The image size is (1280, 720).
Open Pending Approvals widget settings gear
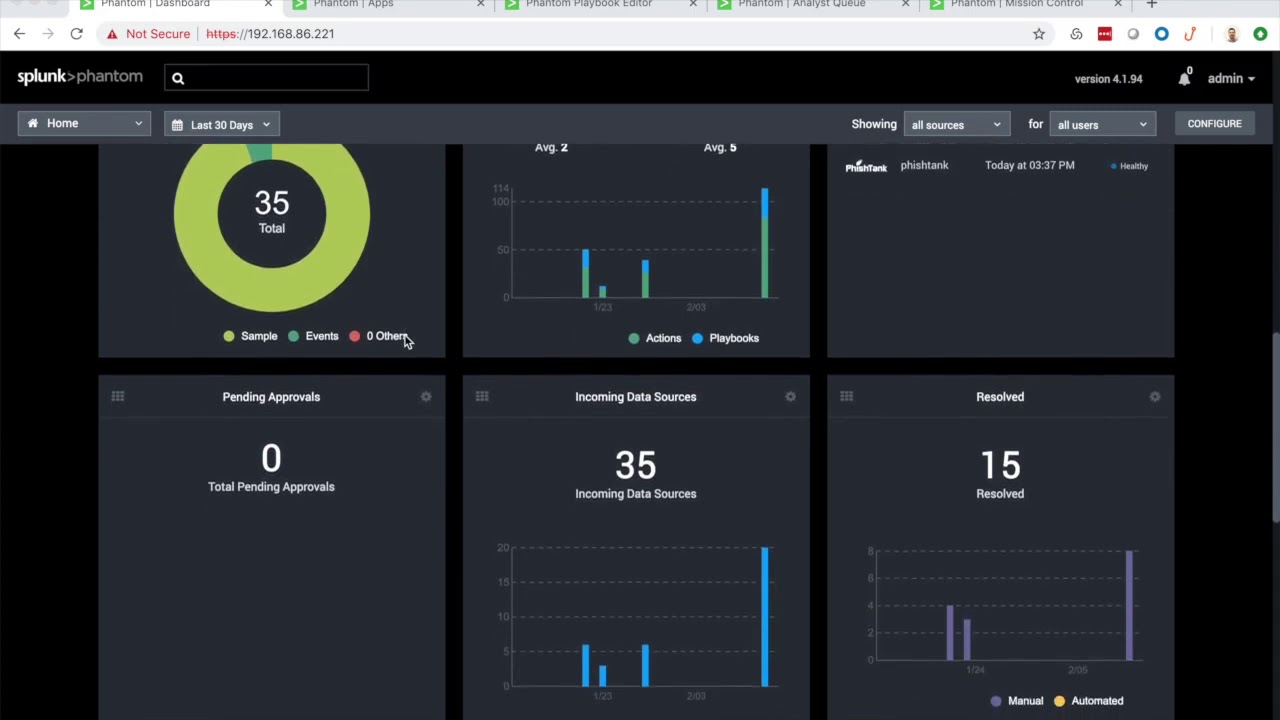tap(426, 397)
